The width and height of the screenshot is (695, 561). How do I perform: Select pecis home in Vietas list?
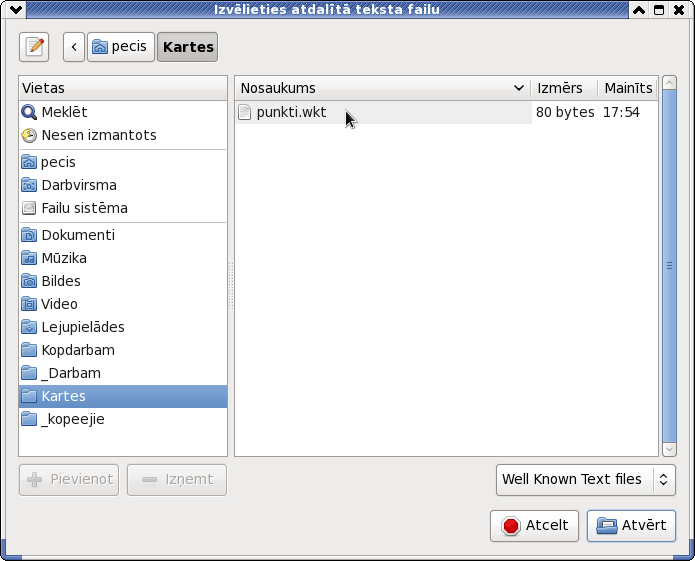[x=123, y=162]
